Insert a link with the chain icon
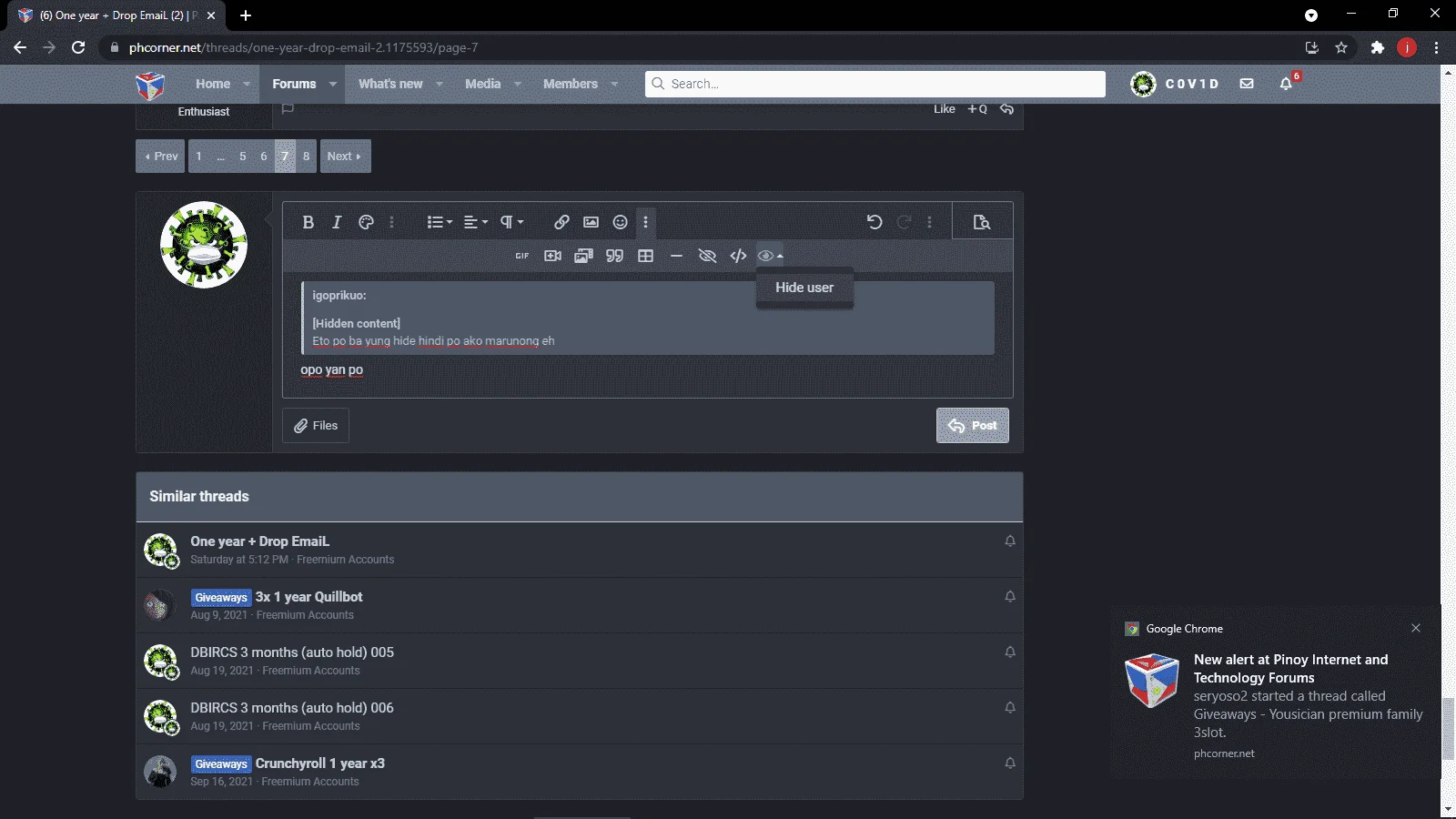Image resolution: width=1456 pixels, height=819 pixels. pos(561,222)
